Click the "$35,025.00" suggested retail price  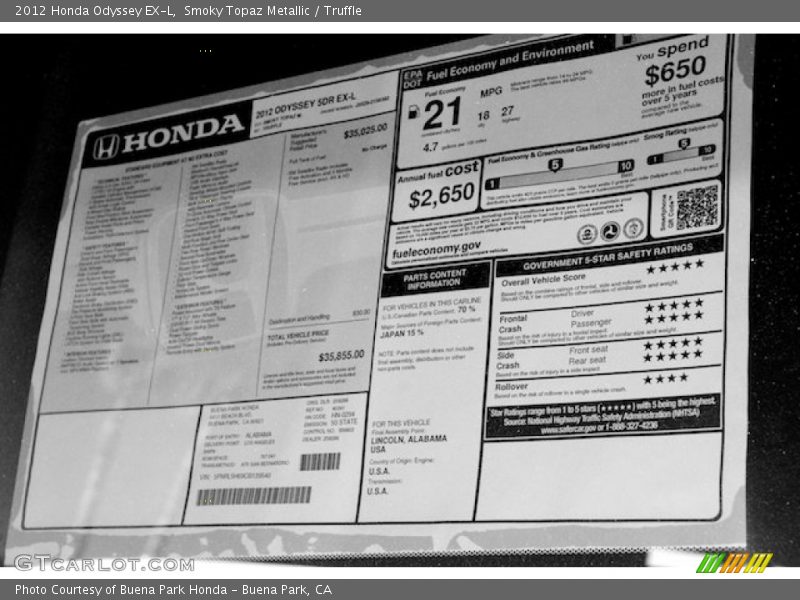(x=365, y=131)
